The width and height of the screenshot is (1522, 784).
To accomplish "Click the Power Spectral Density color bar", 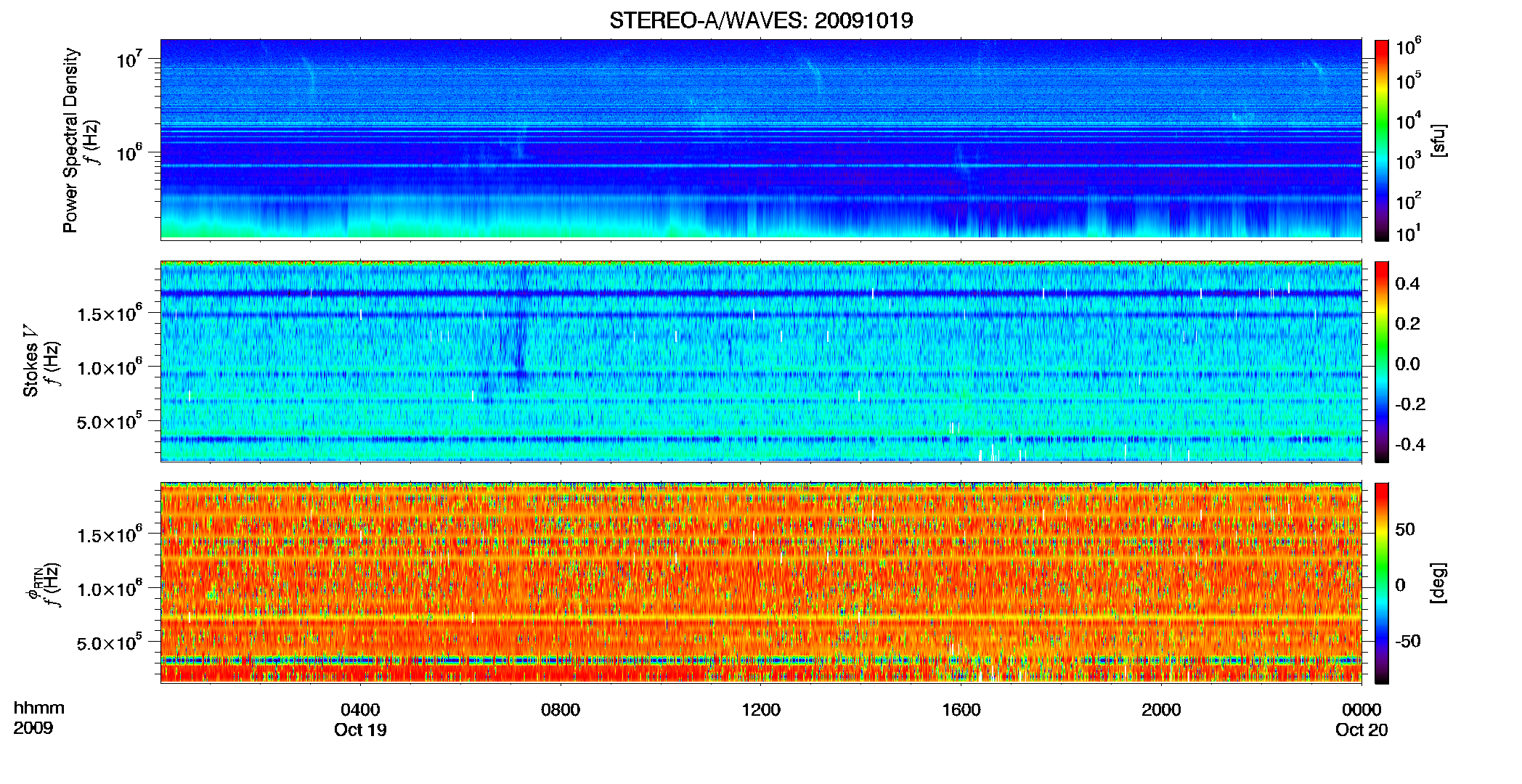I will pyautogui.click(x=1382, y=140).
